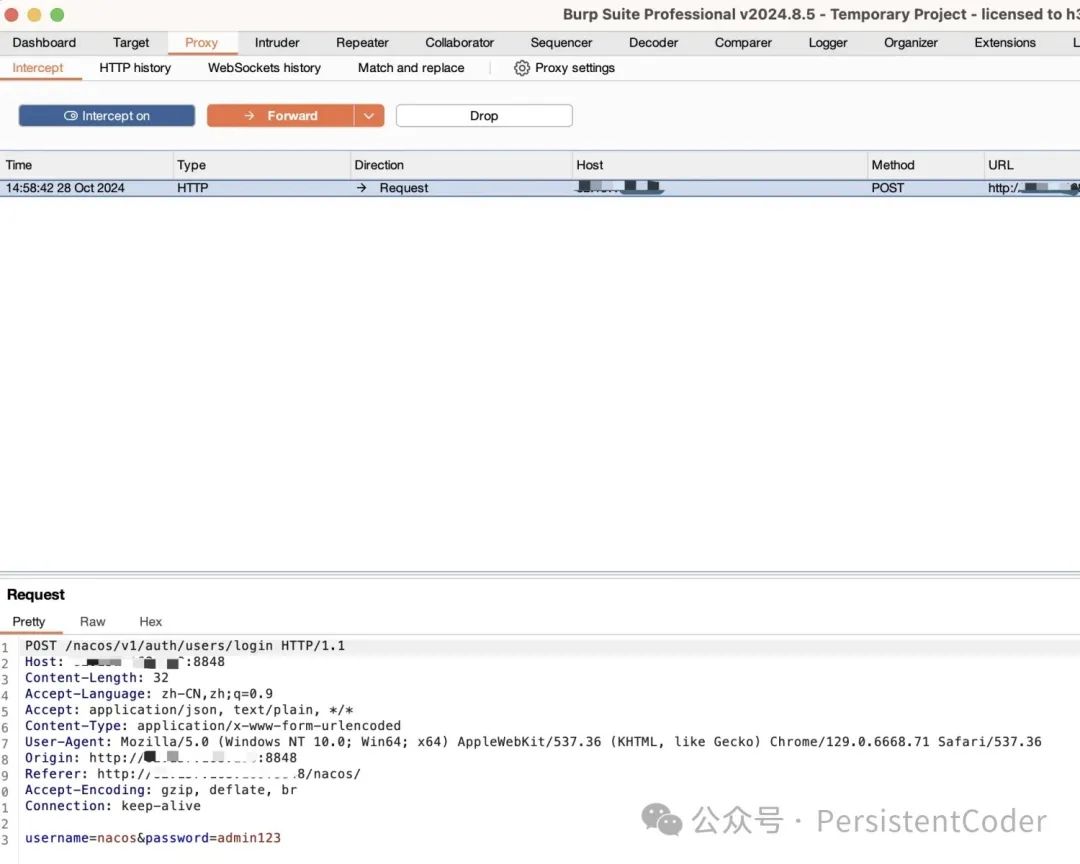
Task: Open the Comparer tab
Action: (743, 43)
